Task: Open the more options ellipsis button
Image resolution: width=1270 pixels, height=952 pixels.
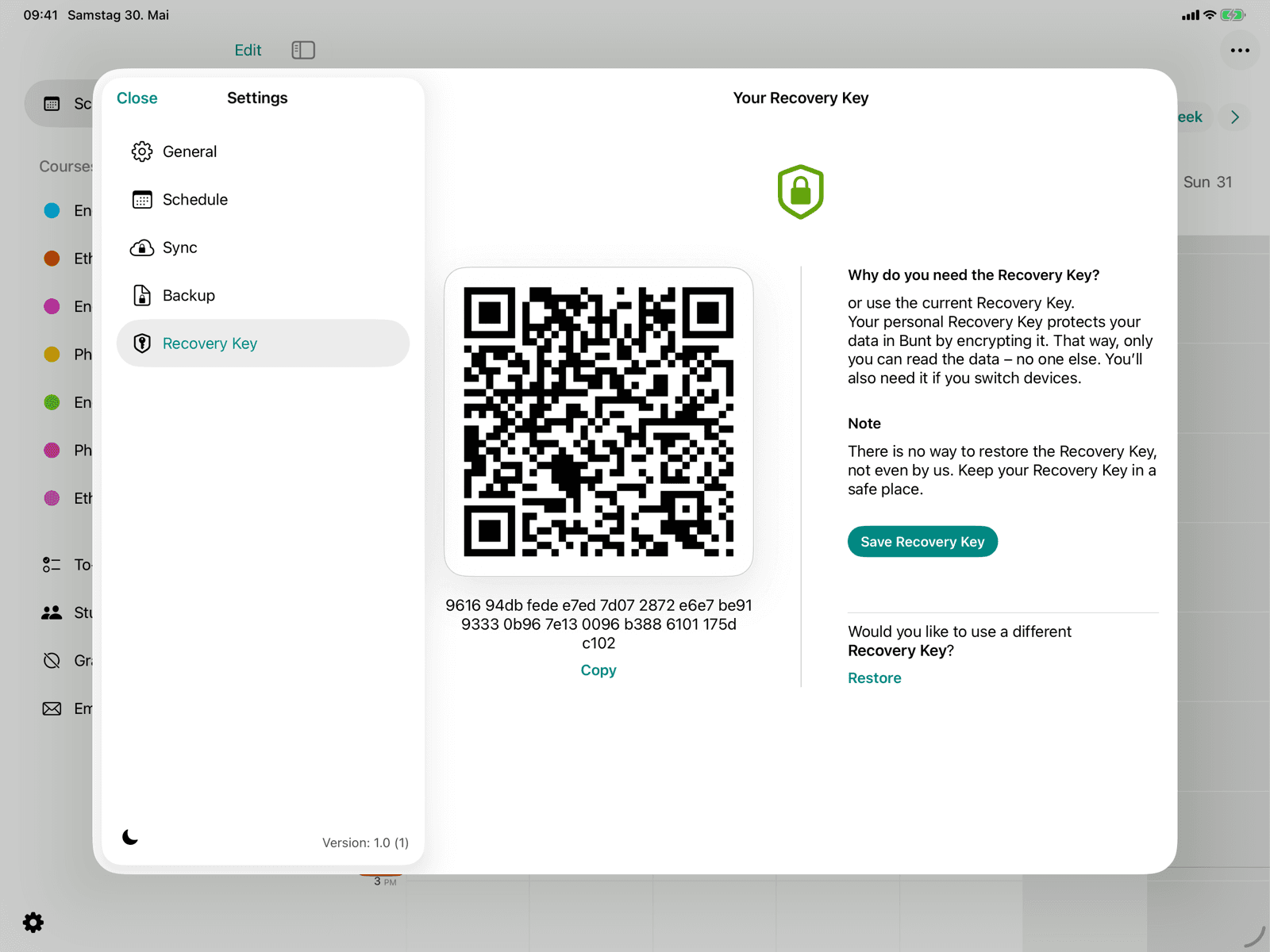Action: pos(1240,50)
